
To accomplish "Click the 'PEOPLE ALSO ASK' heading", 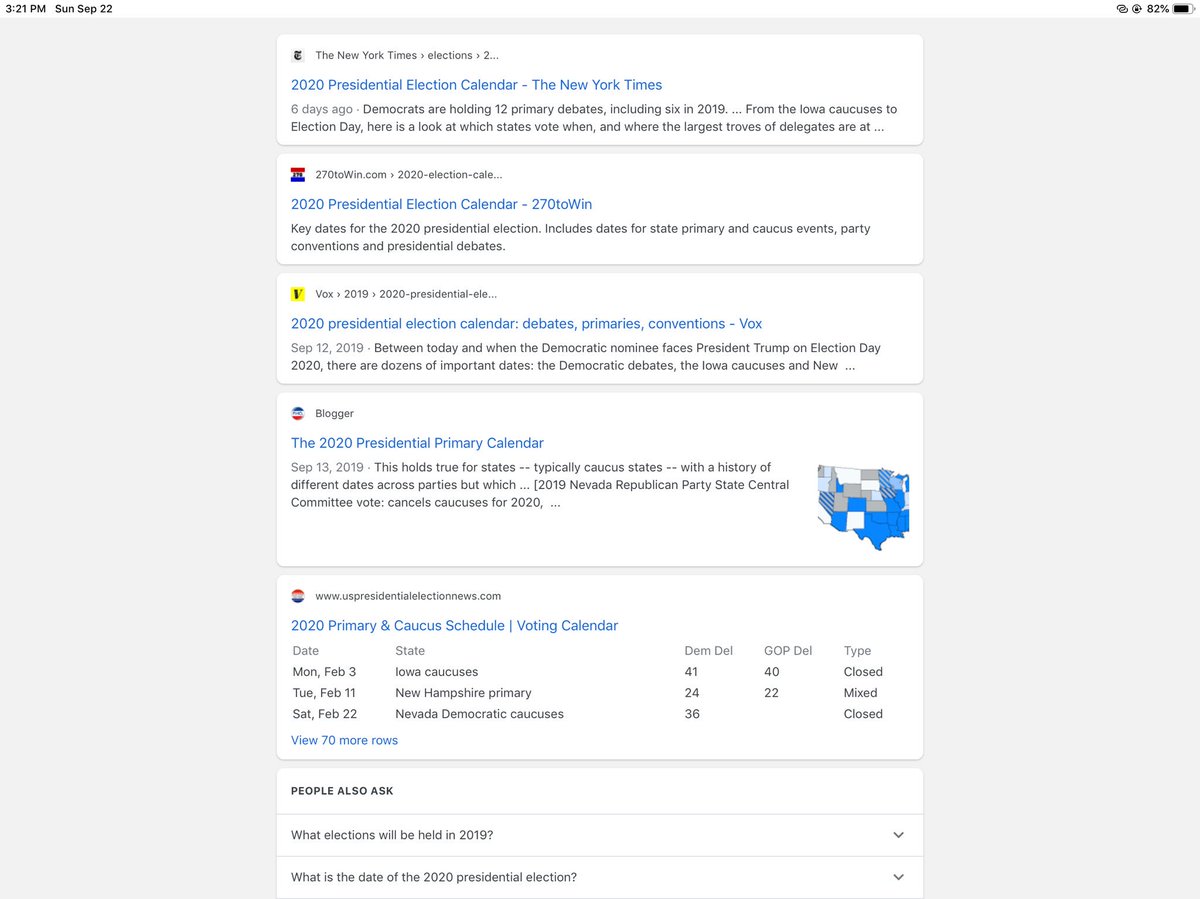I will (x=342, y=791).
